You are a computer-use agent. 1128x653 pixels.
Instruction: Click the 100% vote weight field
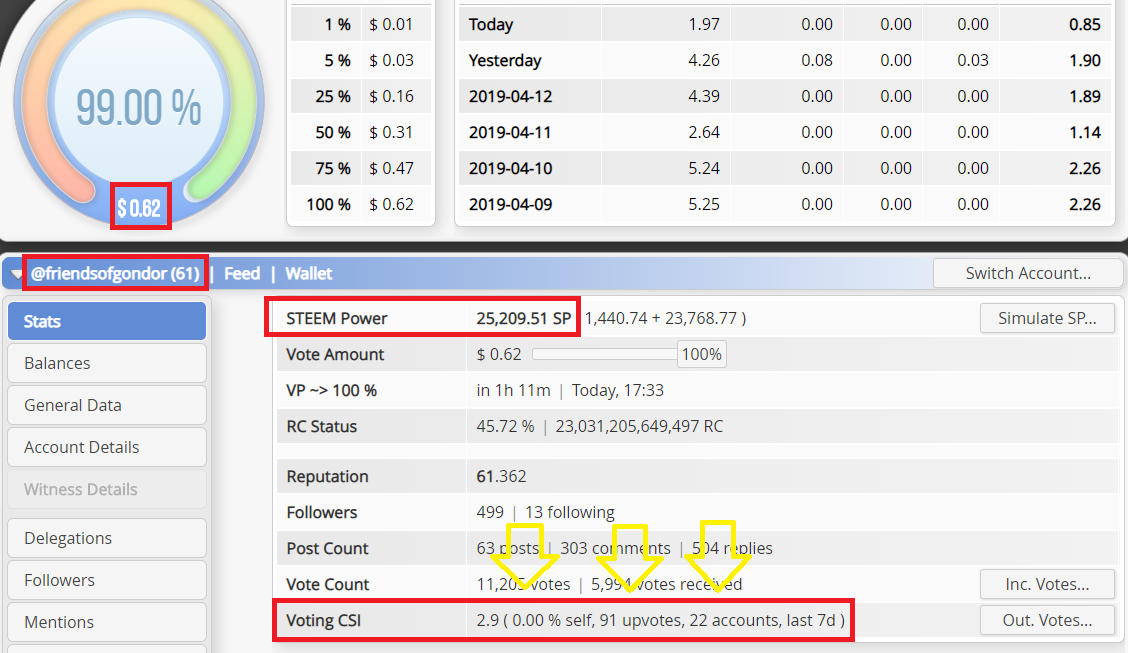click(x=701, y=355)
